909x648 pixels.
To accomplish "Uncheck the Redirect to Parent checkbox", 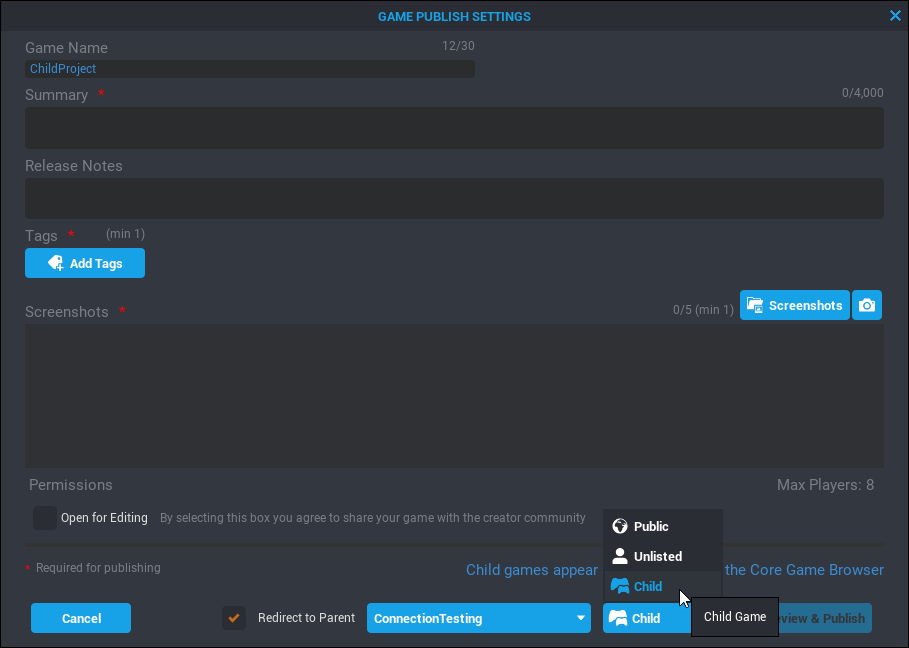I will click(x=234, y=618).
